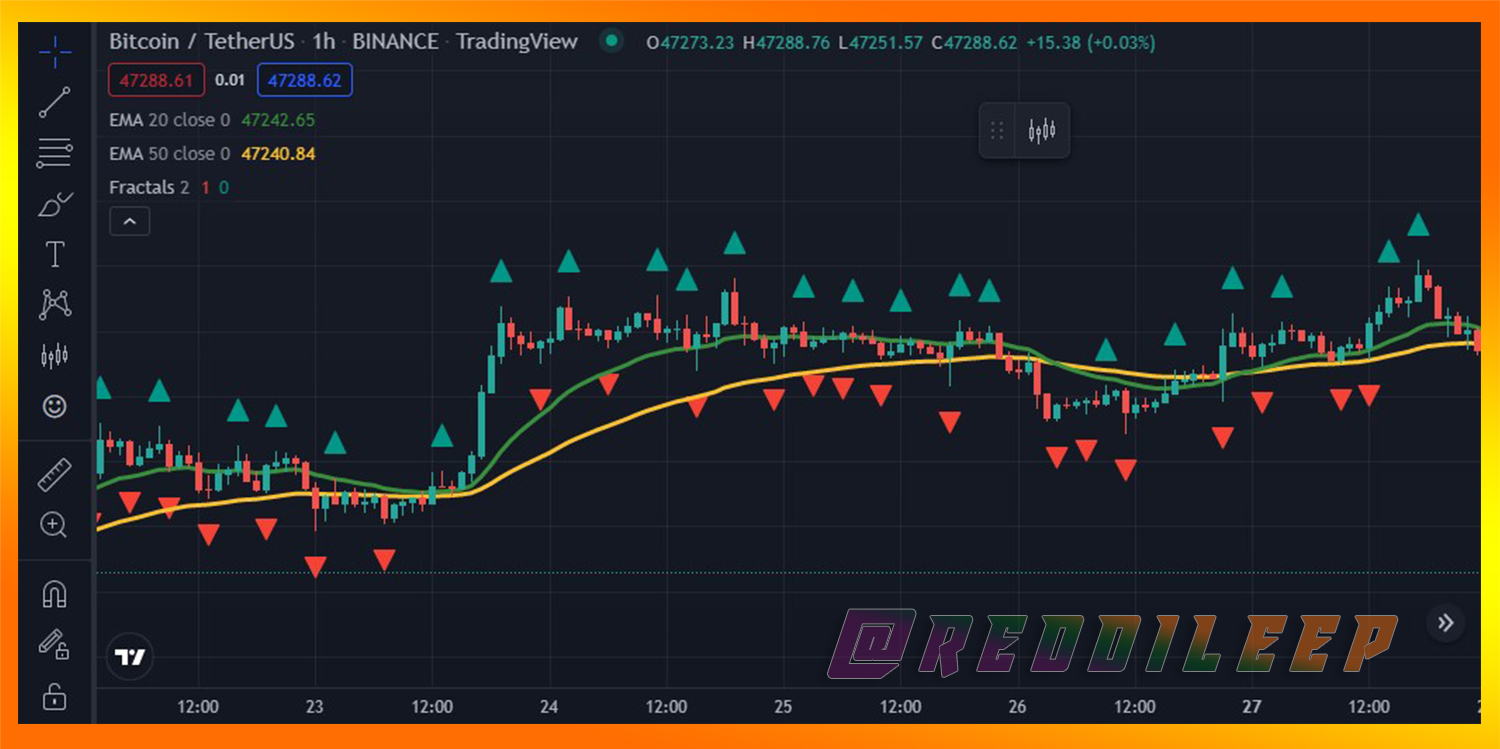Select the brush drawing tool

[x=55, y=204]
